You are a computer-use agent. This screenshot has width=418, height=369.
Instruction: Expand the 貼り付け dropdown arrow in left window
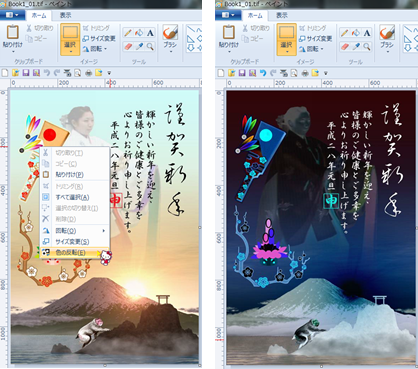pos(13,52)
